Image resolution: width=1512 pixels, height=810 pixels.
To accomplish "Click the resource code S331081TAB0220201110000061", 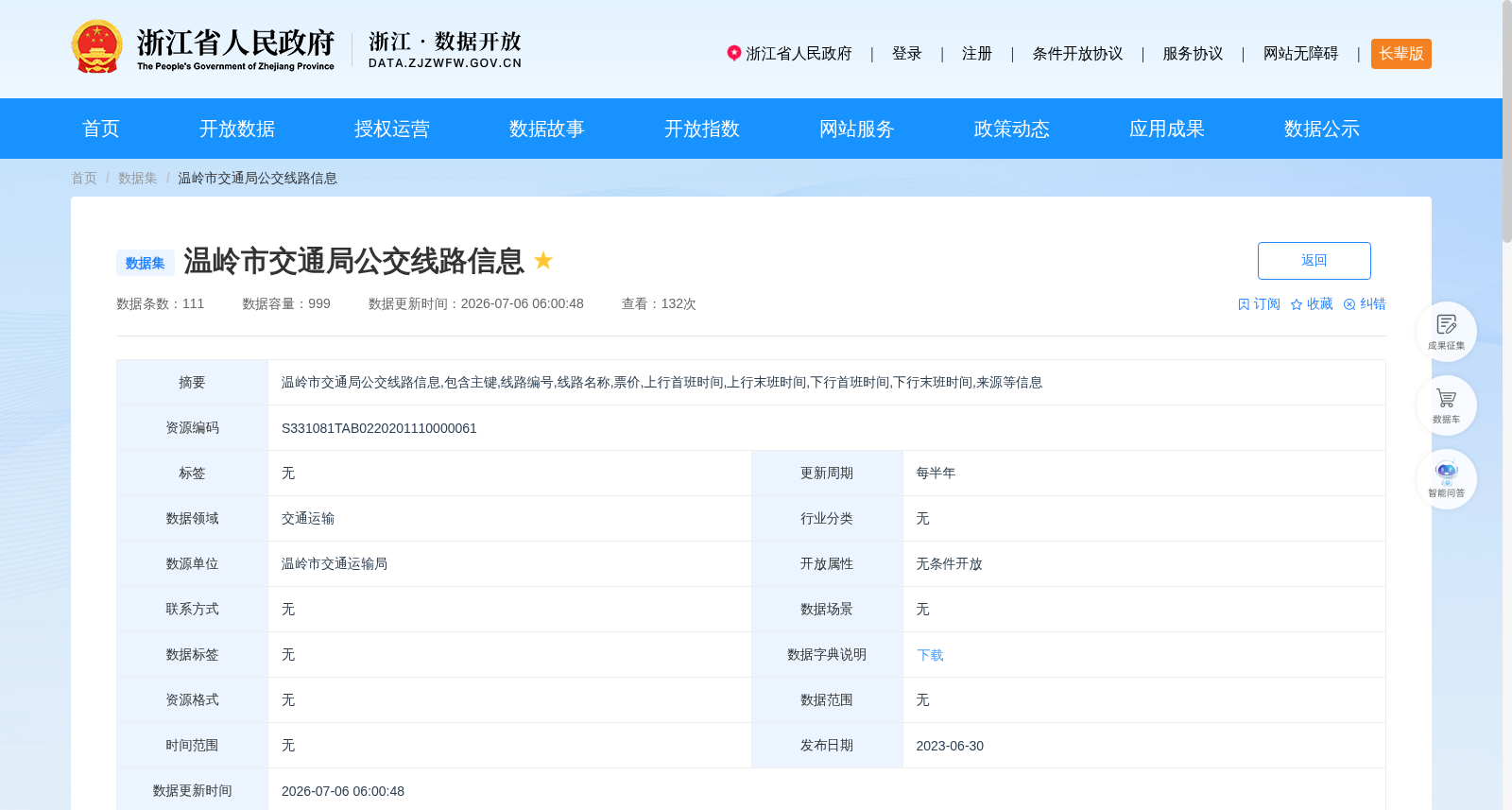I will click(x=379, y=428).
